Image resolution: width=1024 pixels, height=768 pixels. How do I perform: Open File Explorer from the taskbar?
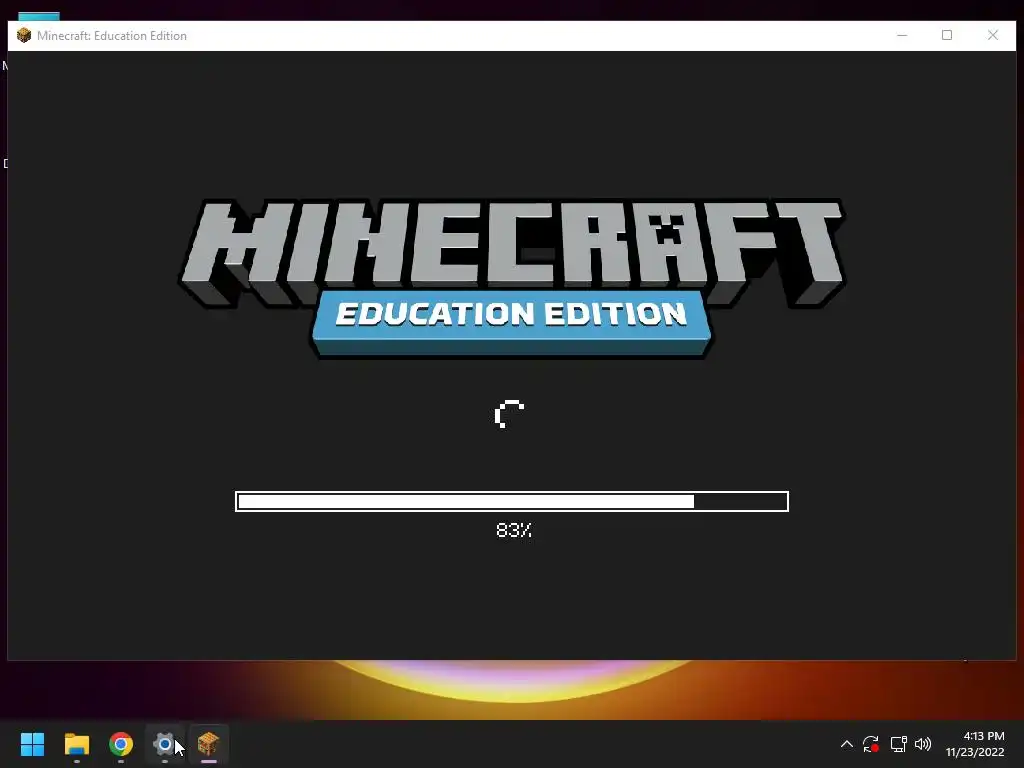[x=76, y=744]
